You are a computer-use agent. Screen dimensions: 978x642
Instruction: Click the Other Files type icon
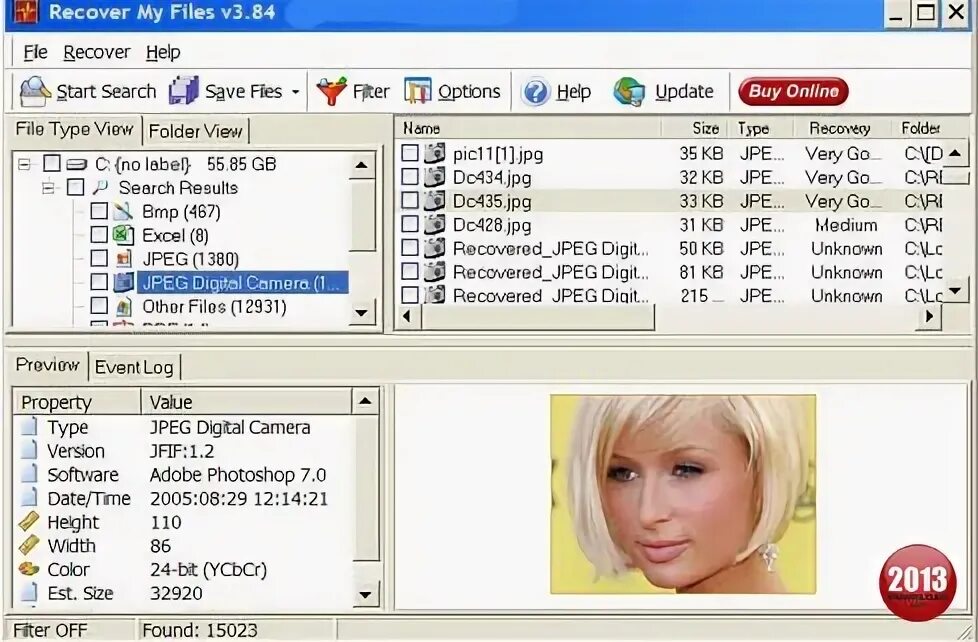pos(123,306)
